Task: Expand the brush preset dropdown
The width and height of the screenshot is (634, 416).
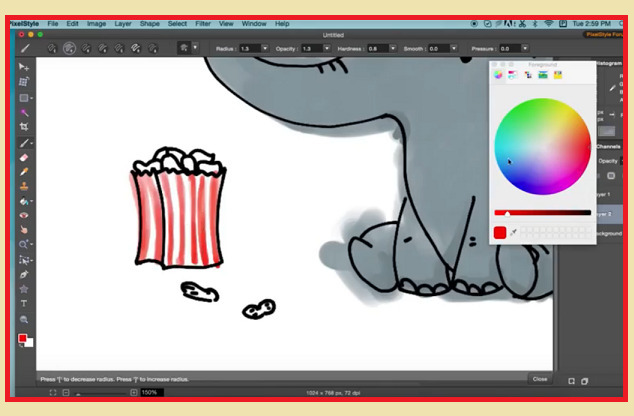Action: pyautogui.click(x=195, y=47)
